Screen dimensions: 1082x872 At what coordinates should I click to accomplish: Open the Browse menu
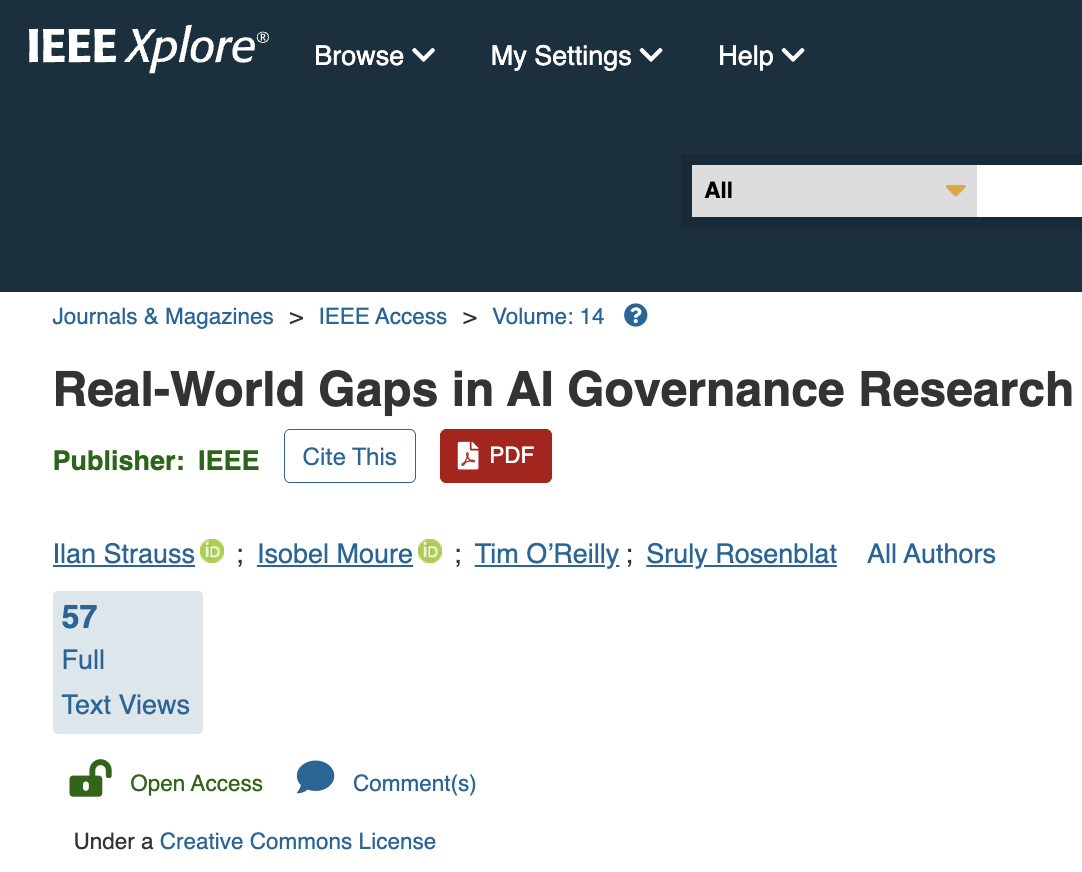[375, 56]
